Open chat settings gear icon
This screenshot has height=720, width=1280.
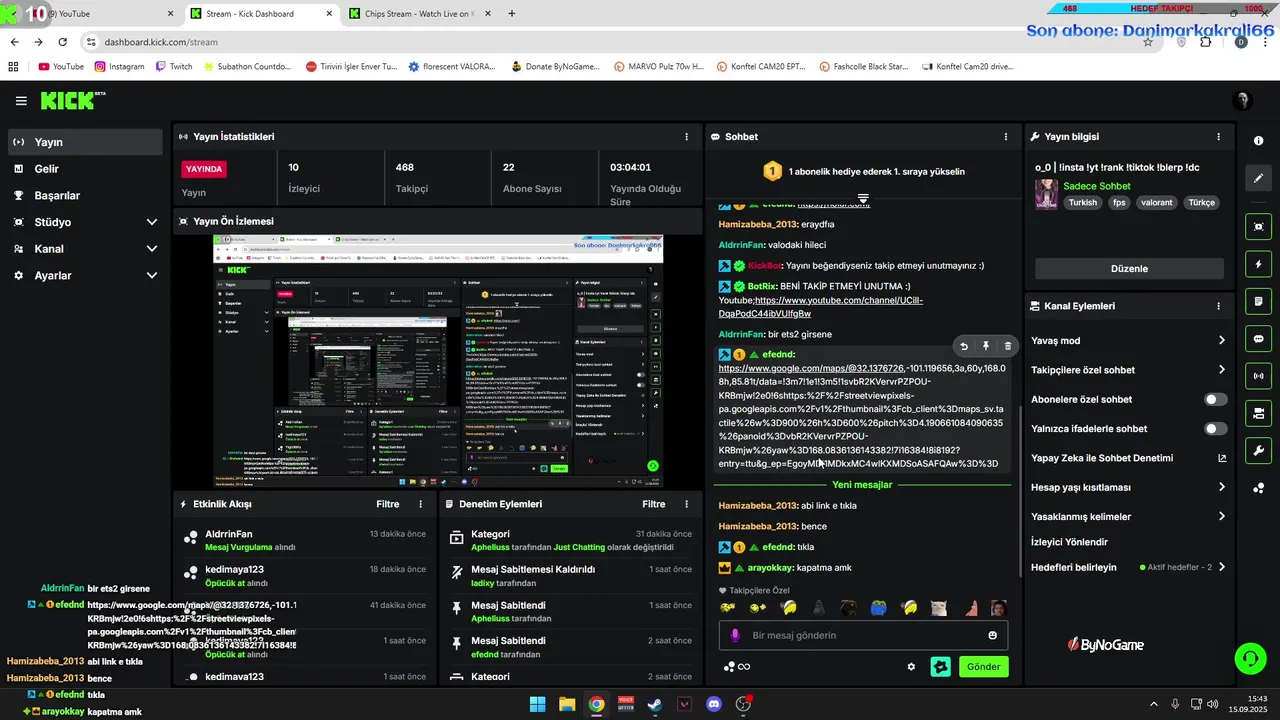click(911, 667)
